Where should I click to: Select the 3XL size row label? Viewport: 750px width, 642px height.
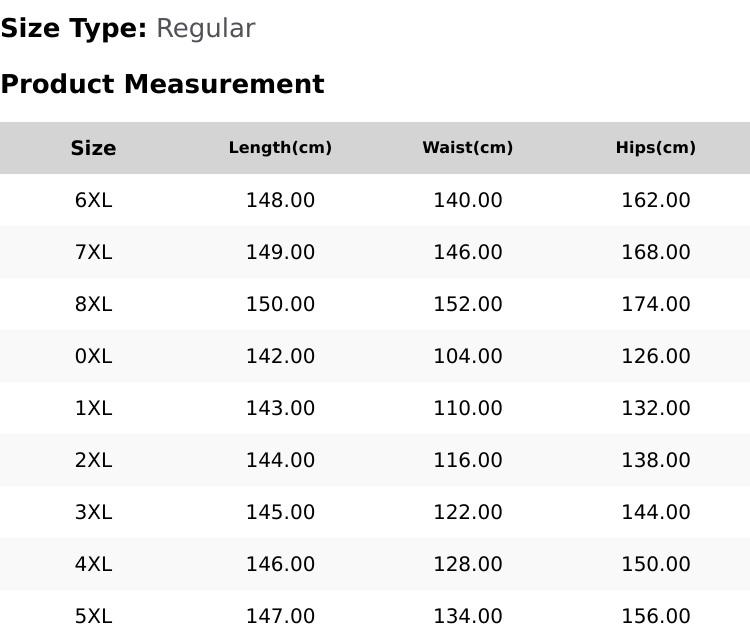[x=93, y=512]
